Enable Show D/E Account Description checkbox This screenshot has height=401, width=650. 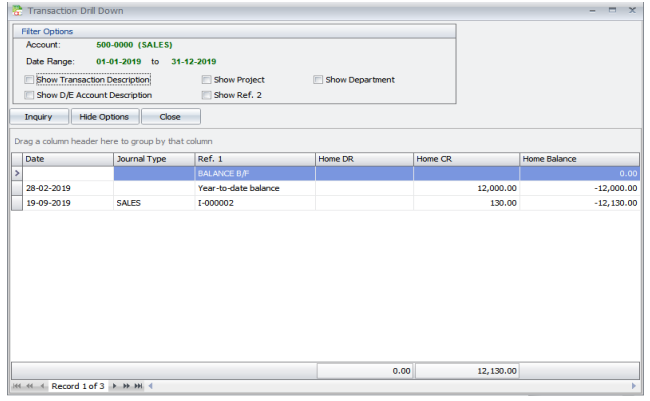click(29, 95)
